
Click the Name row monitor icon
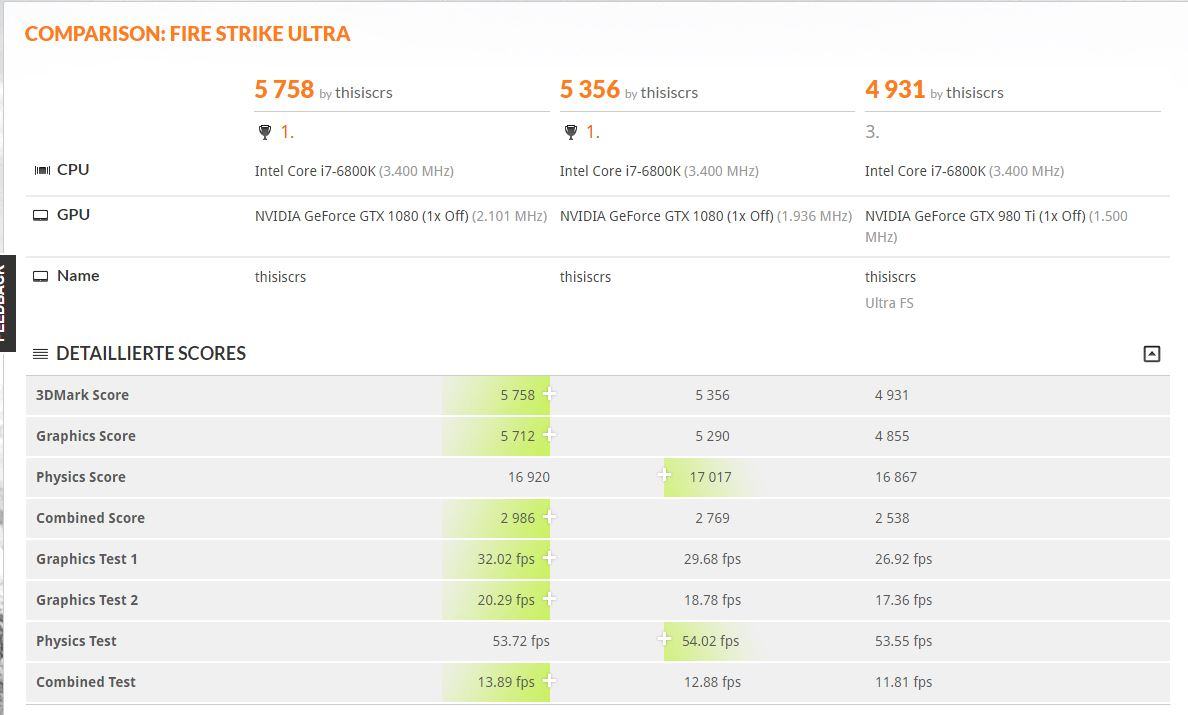coord(41,276)
